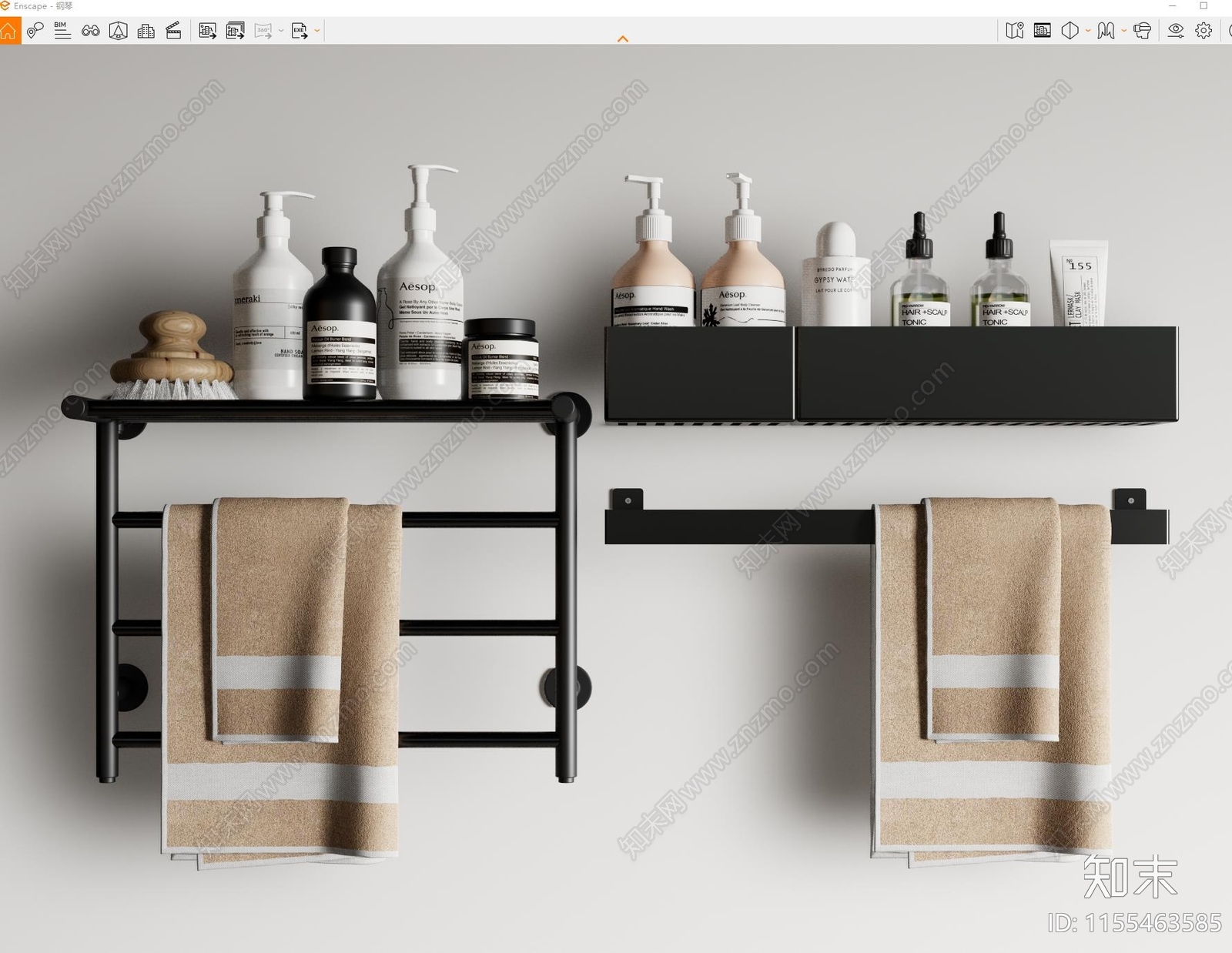
Task: Open Video Editor clapperboard icon
Action: pos(173,31)
